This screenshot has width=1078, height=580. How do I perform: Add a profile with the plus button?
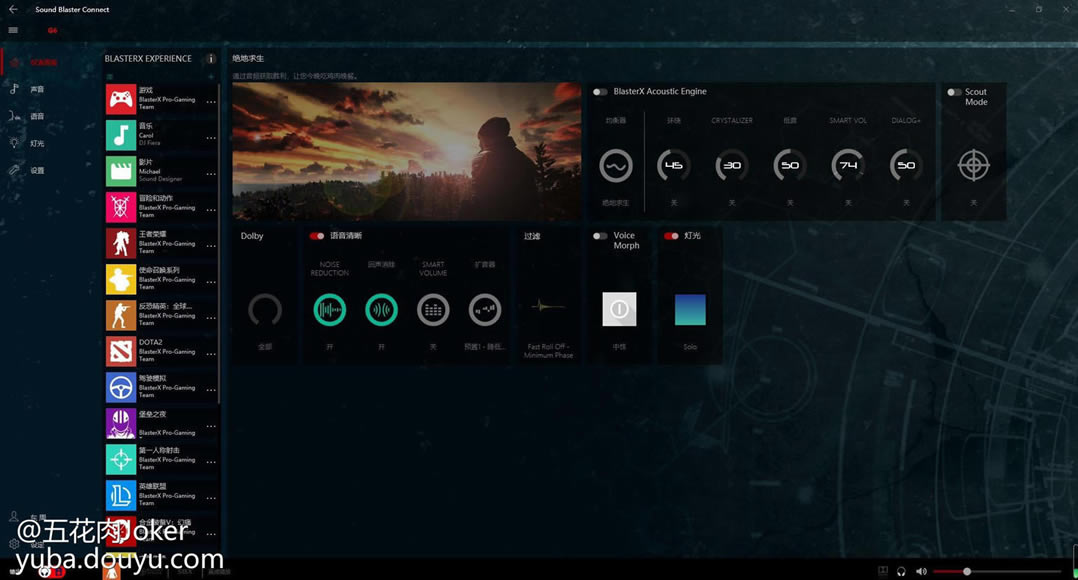point(211,77)
